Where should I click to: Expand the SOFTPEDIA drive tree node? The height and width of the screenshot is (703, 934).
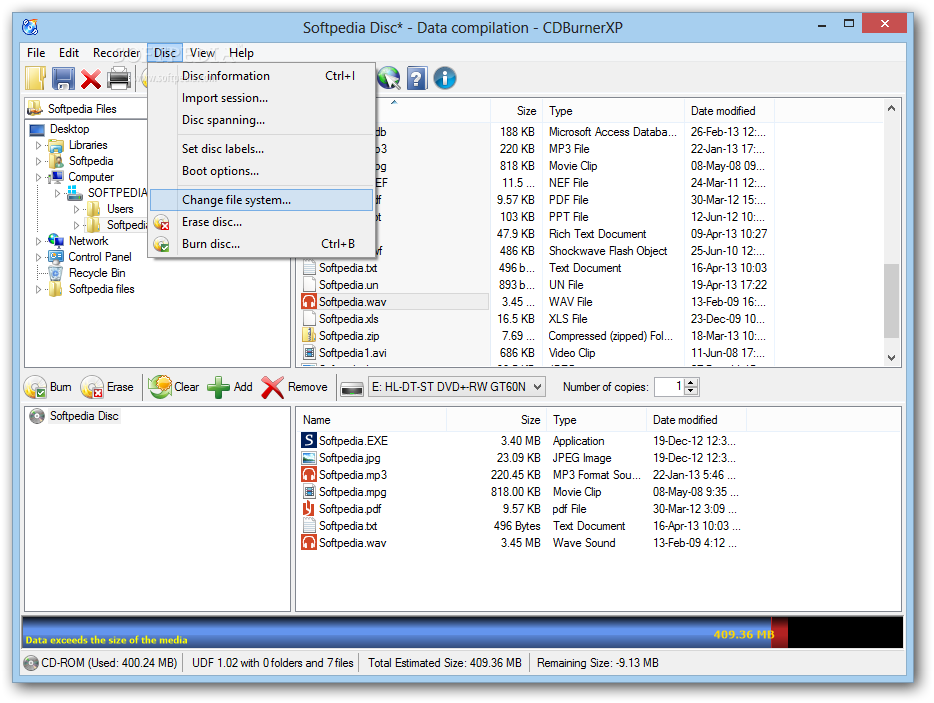[58, 193]
